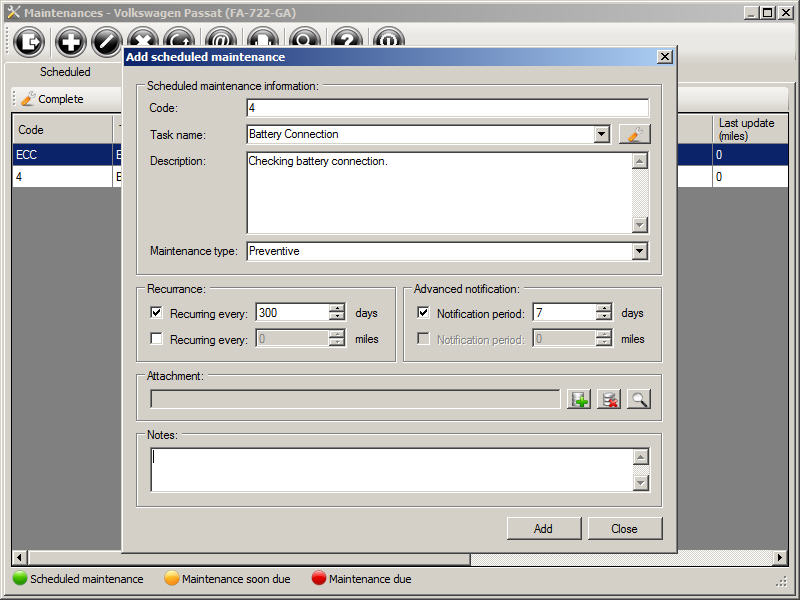Screen dimensions: 800x600
Task: Click inside the Notes text area
Action: pos(390,469)
